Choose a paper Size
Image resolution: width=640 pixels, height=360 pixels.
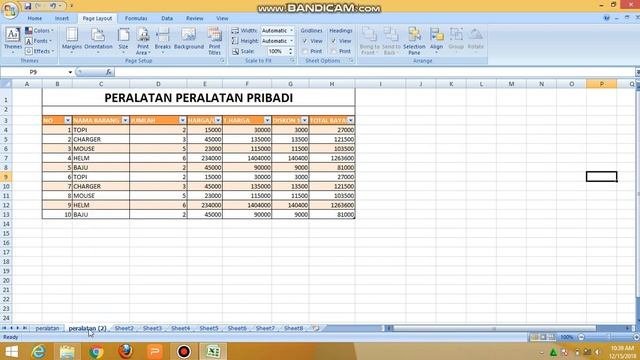(x=123, y=41)
